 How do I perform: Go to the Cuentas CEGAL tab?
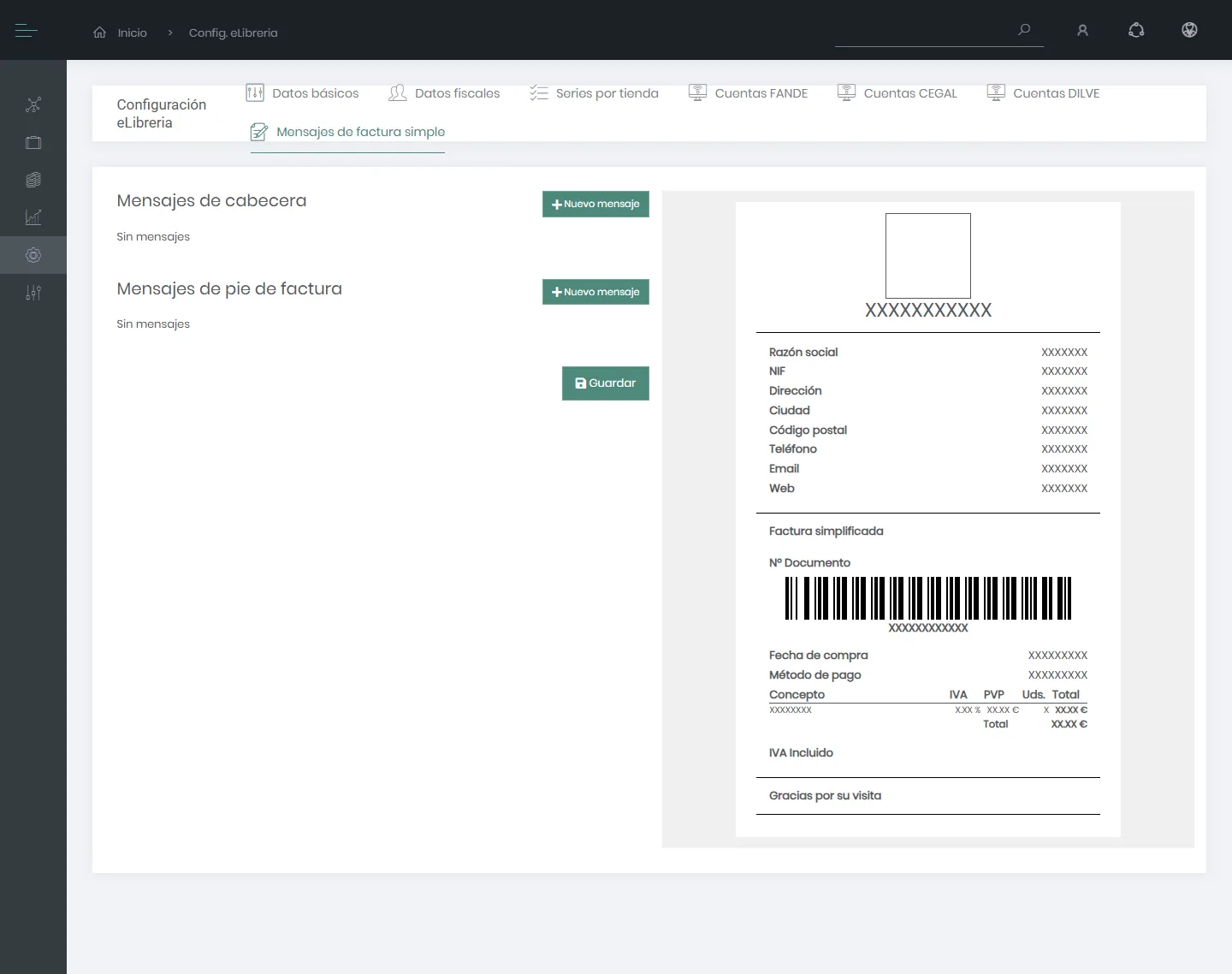coord(897,93)
